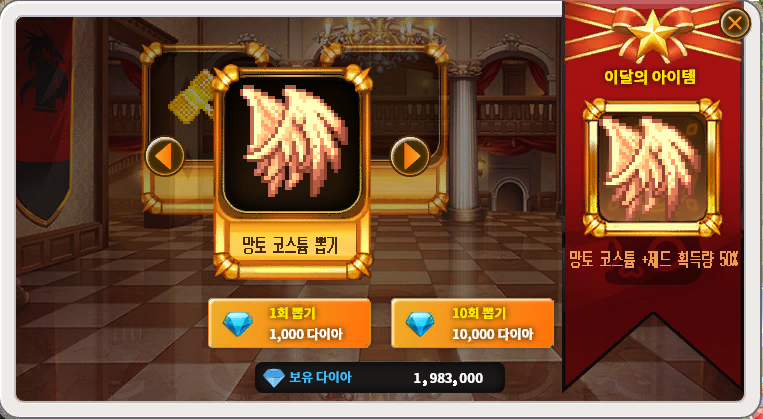Click the gold star on the ribbon
This screenshot has width=763, height=419.
tap(652, 33)
